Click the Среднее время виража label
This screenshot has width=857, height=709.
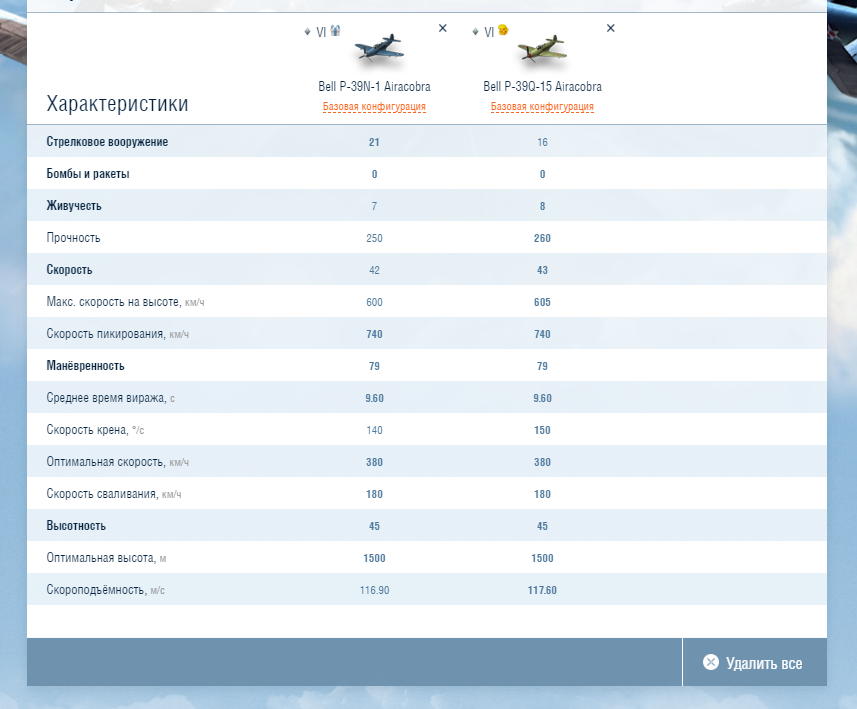tap(107, 397)
